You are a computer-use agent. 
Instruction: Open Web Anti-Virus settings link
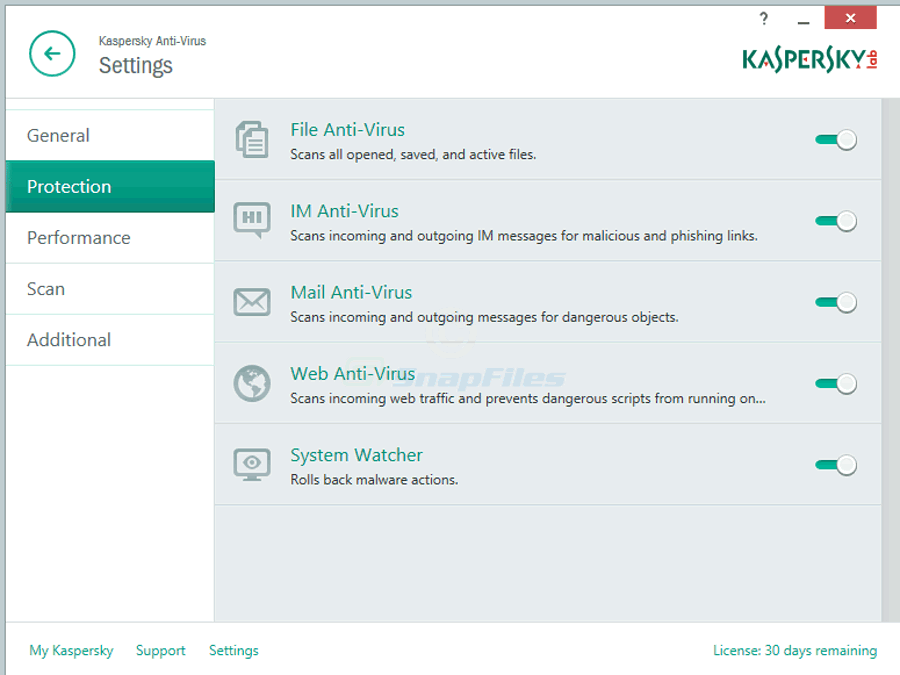click(352, 374)
